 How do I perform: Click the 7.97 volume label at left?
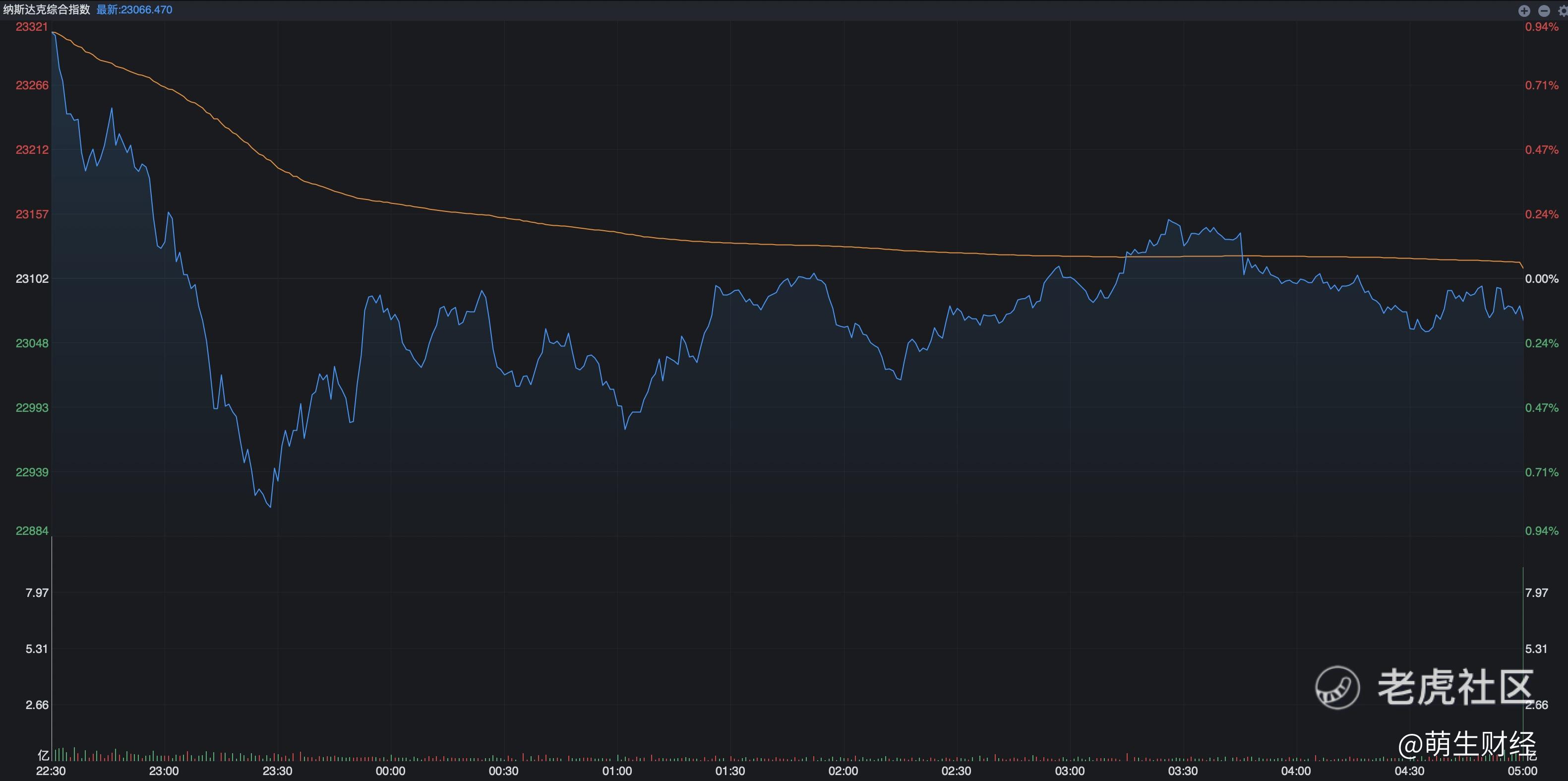tap(37, 593)
